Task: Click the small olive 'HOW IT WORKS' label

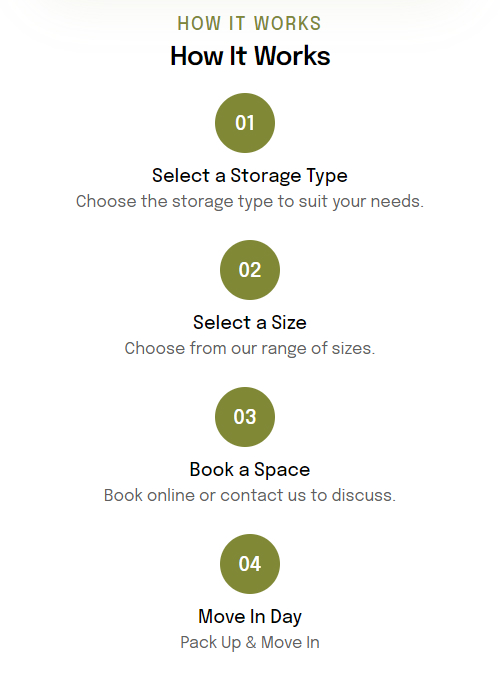Action: [x=249, y=23]
